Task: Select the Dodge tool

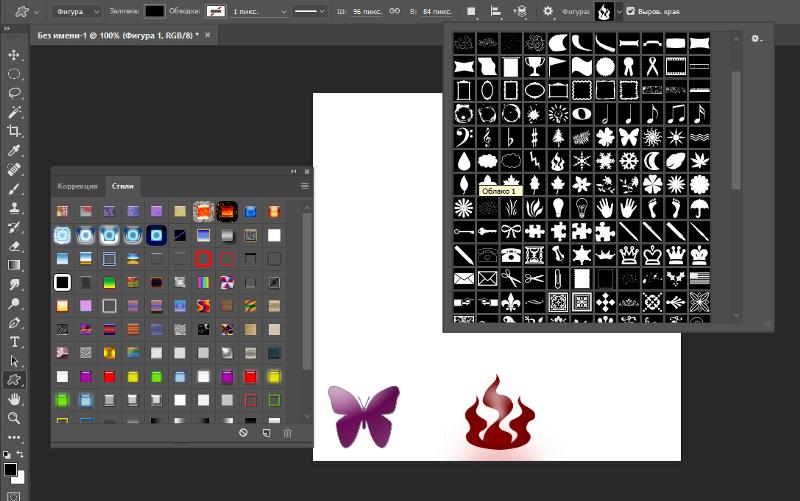Action: click(x=14, y=304)
